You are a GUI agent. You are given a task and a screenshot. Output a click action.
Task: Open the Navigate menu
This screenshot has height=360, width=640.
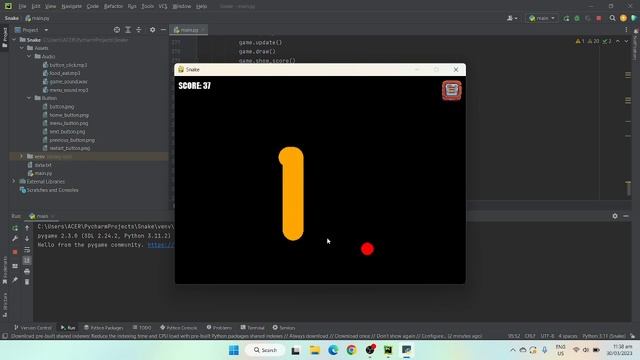click(71, 6)
